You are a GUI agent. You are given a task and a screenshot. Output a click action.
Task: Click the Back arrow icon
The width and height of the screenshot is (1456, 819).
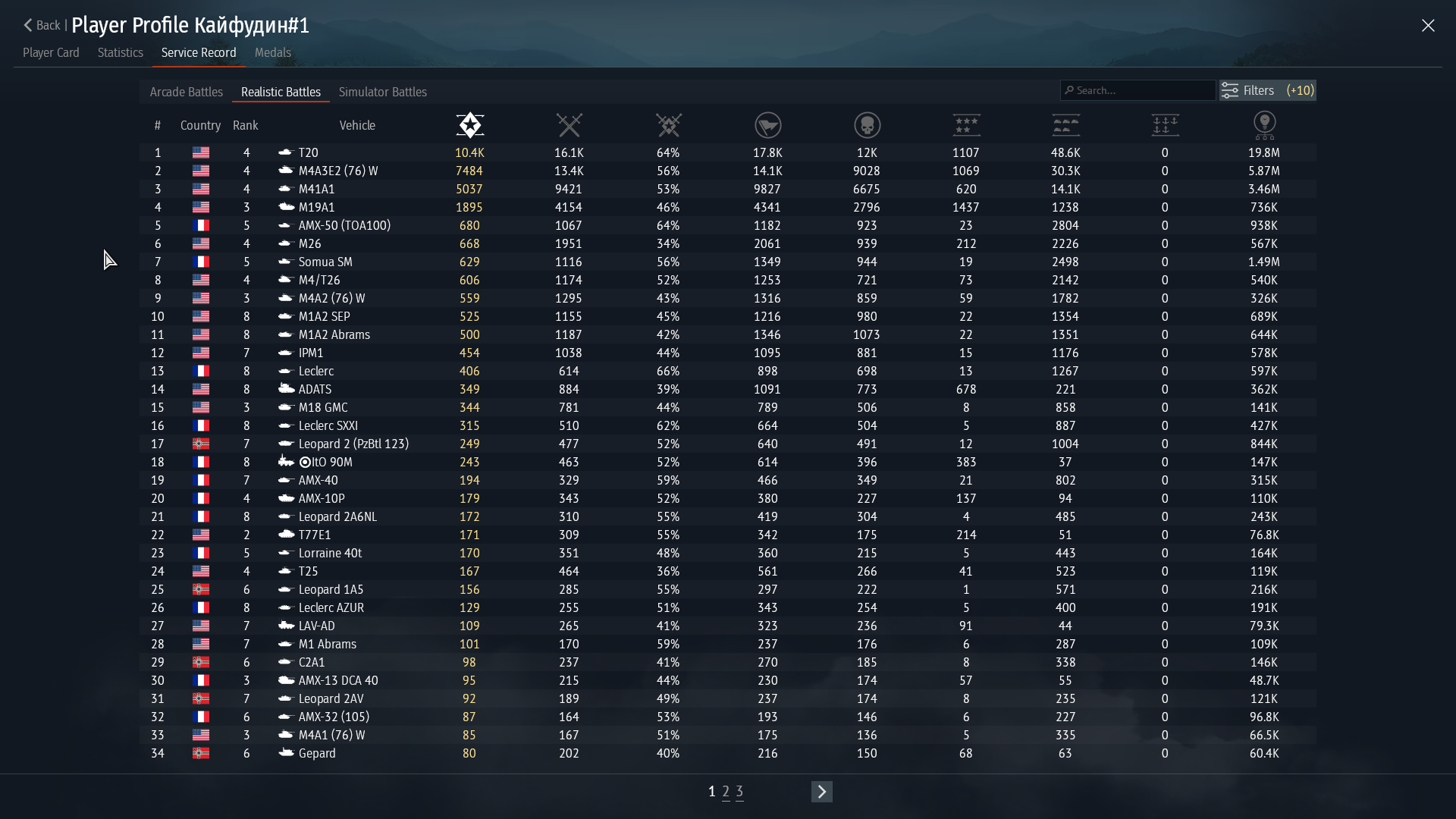pos(28,25)
